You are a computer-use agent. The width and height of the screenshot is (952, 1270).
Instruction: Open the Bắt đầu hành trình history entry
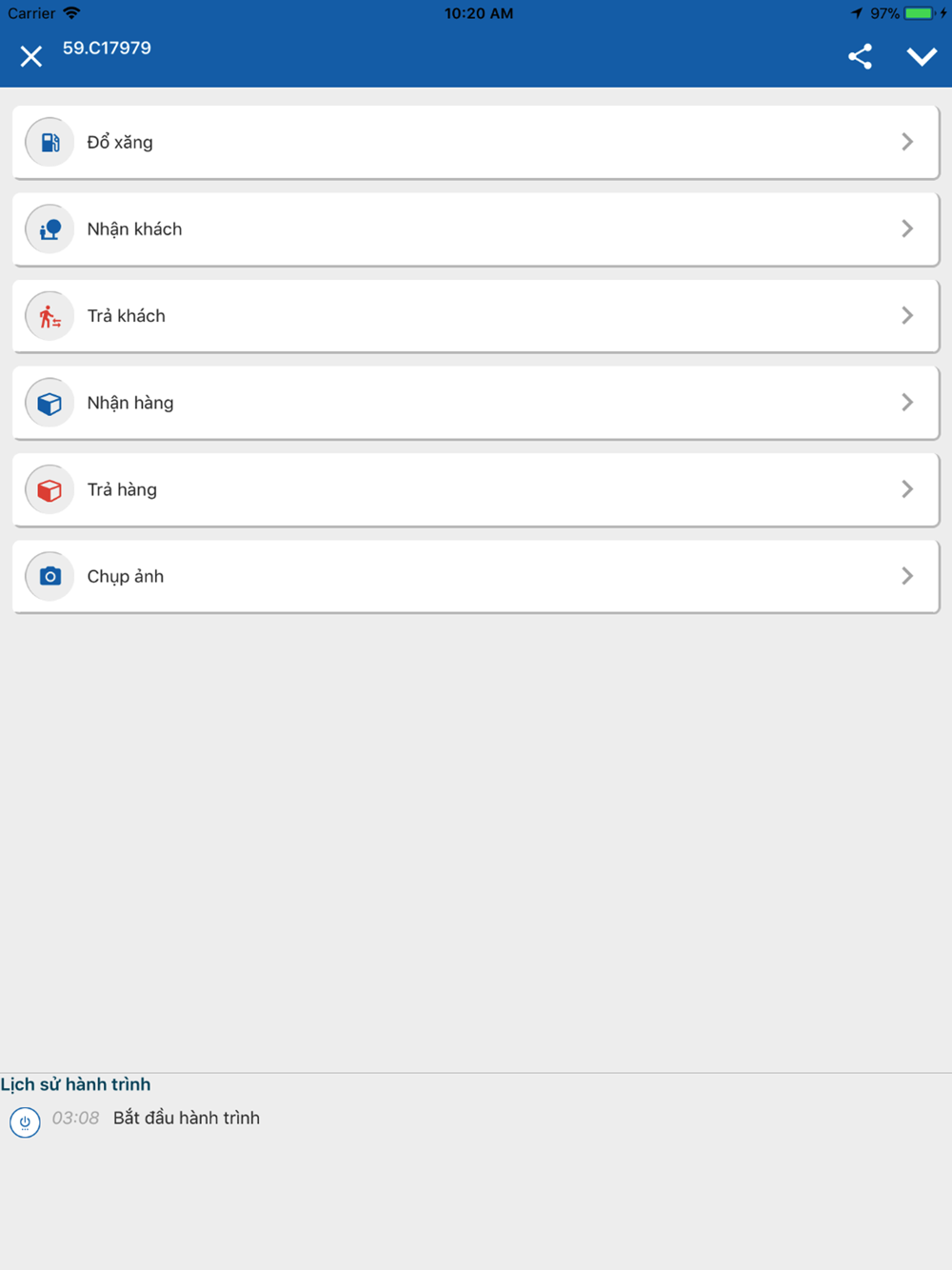tap(187, 1118)
